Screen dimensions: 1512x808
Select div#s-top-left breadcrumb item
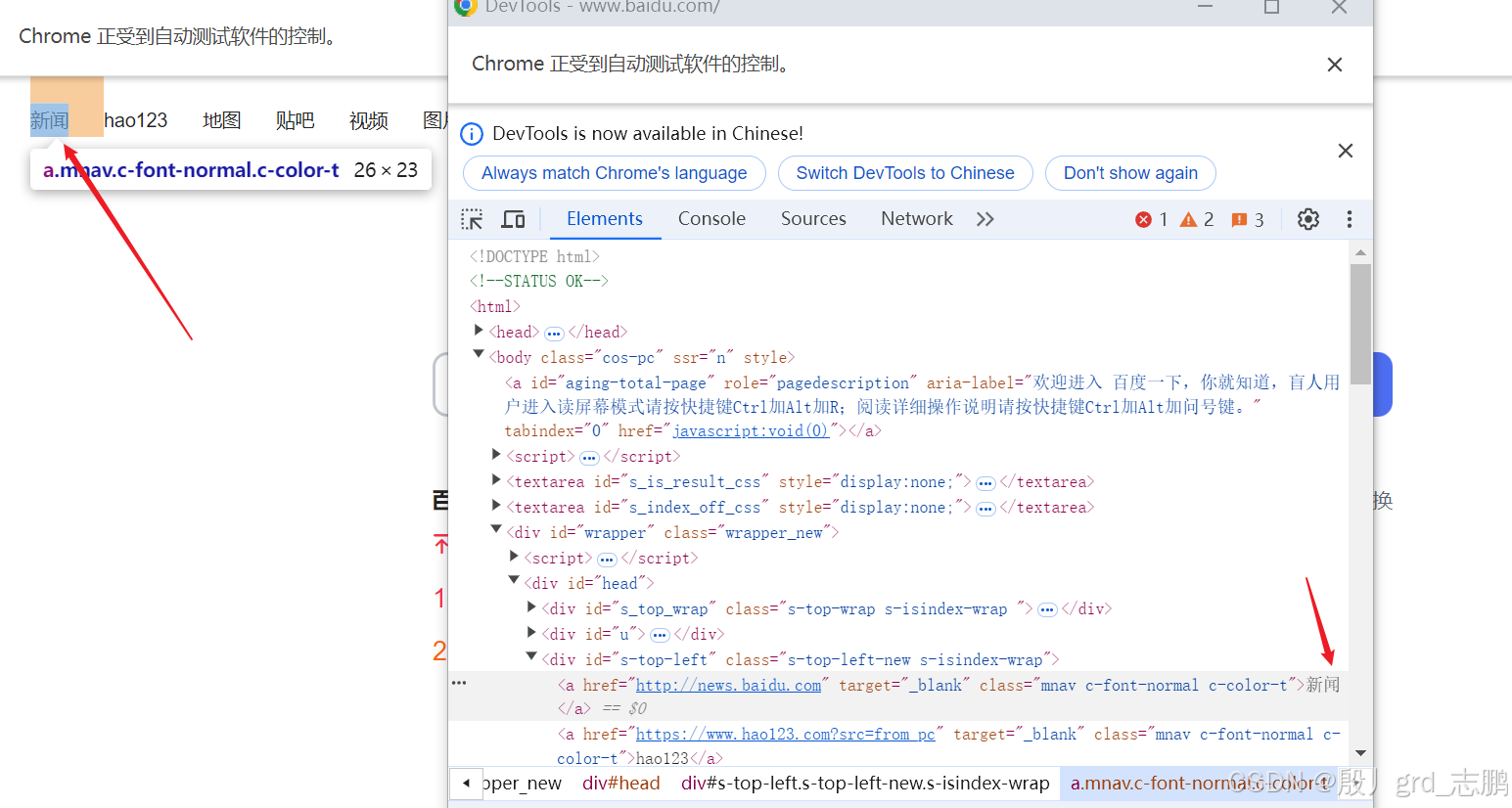865,784
